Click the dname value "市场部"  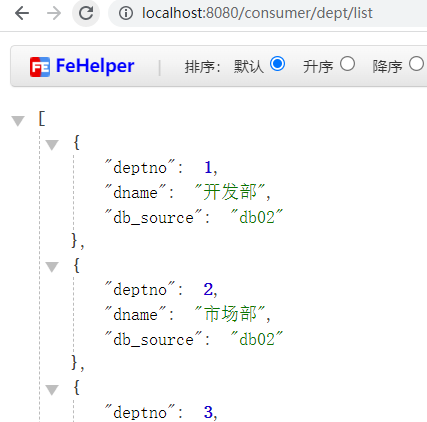click(x=230, y=314)
